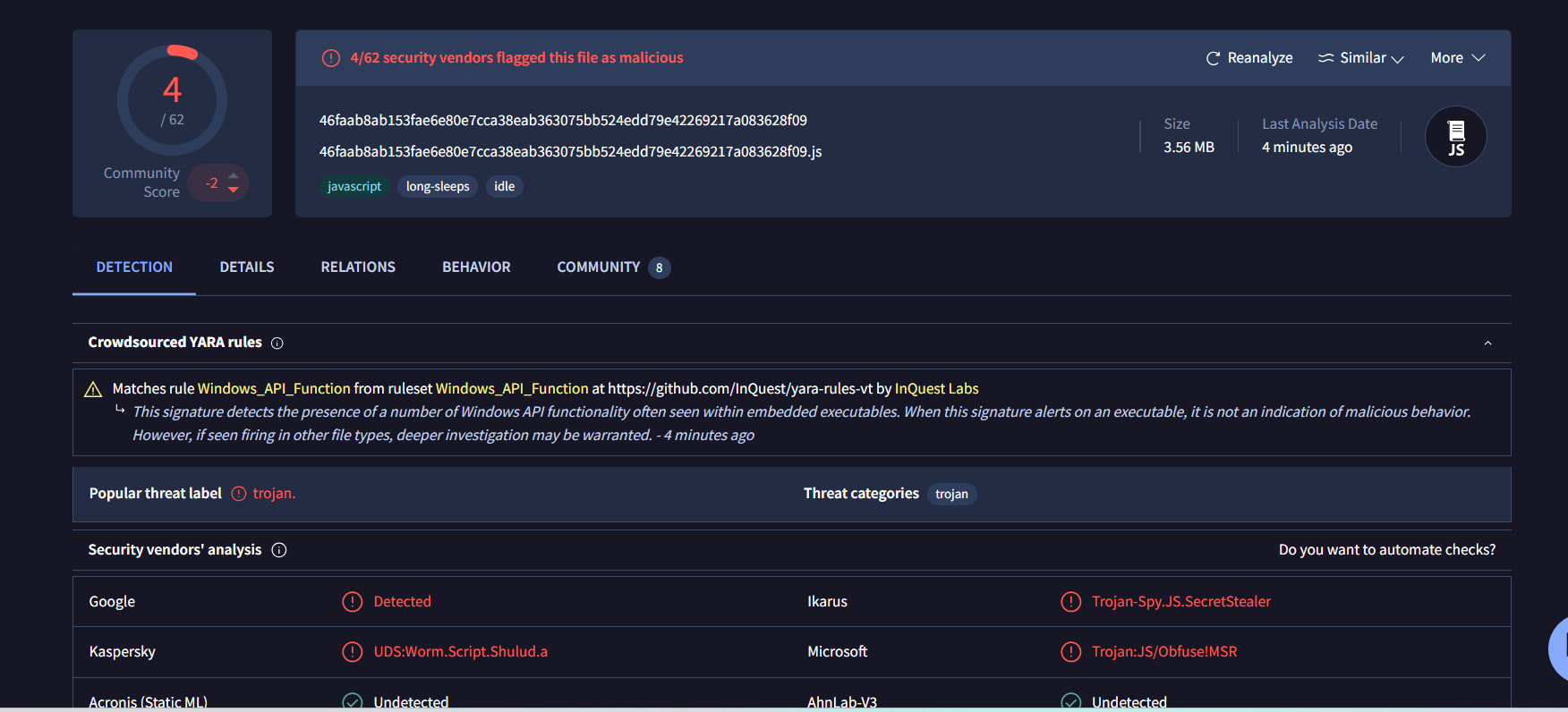Click the YARA rule warning triangle icon
The width and height of the screenshot is (1568, 712).
pos(93,389)
